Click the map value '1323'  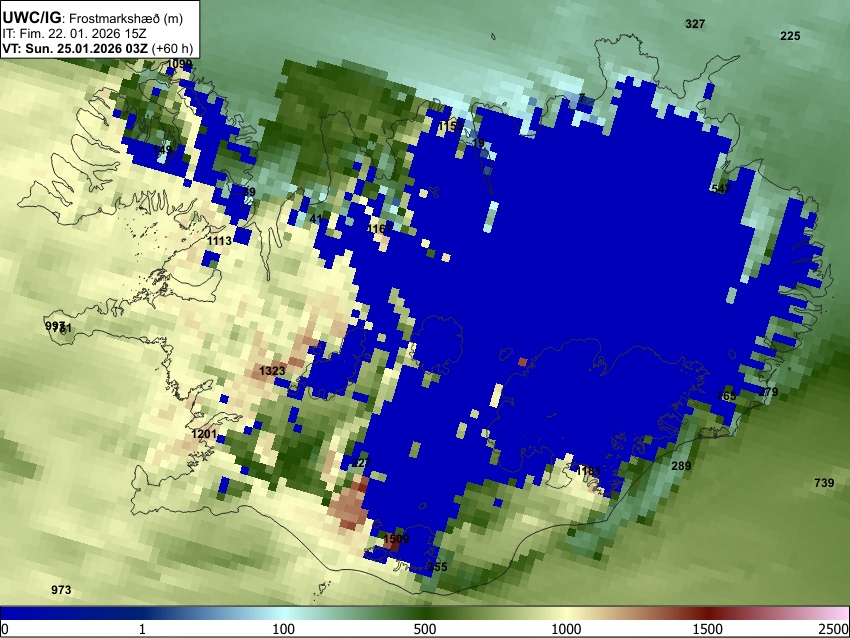tap(272, 371)
